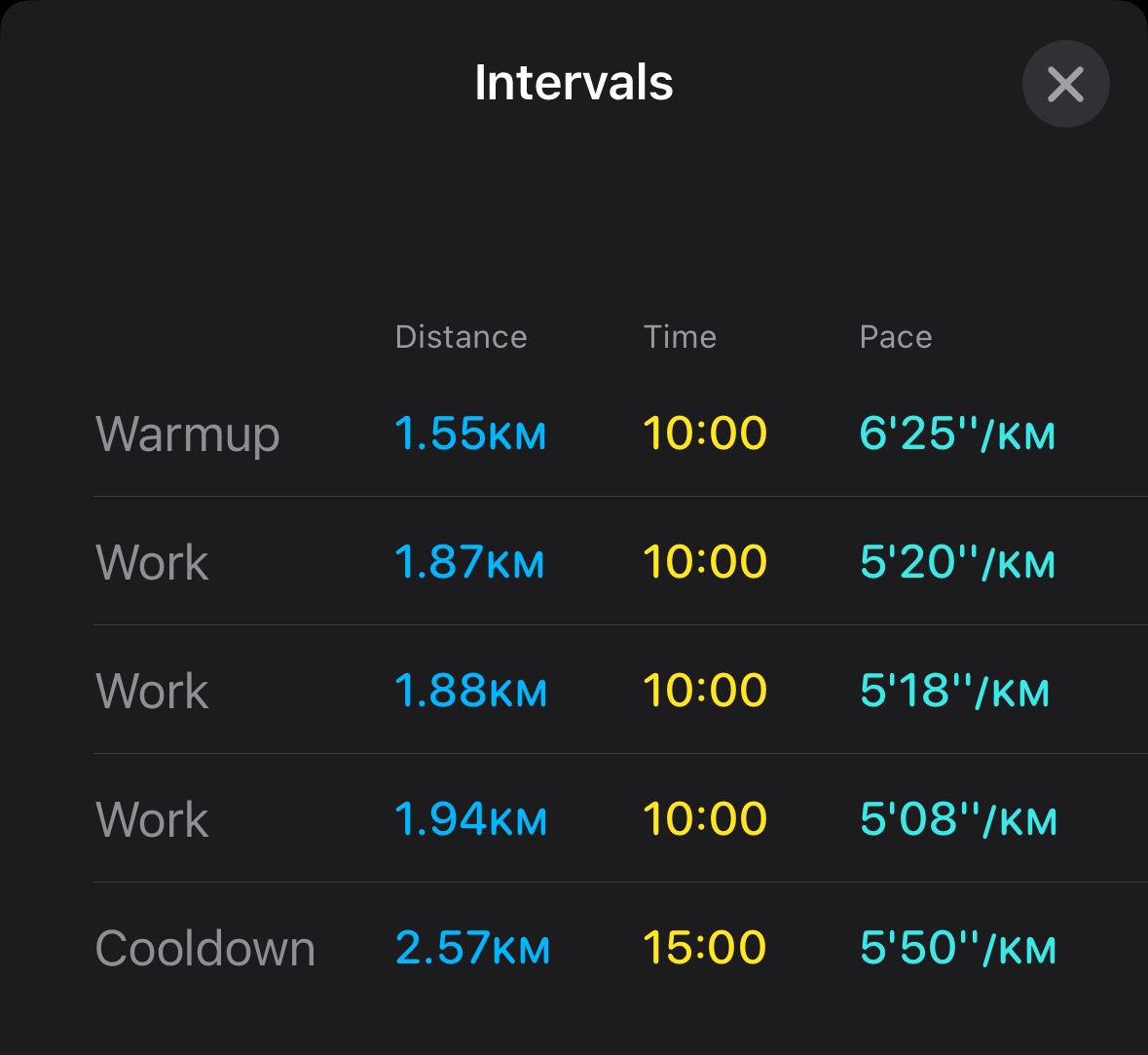Tap the Cooldown time 15:00
1148x1055 pixels.
(705, 947)
